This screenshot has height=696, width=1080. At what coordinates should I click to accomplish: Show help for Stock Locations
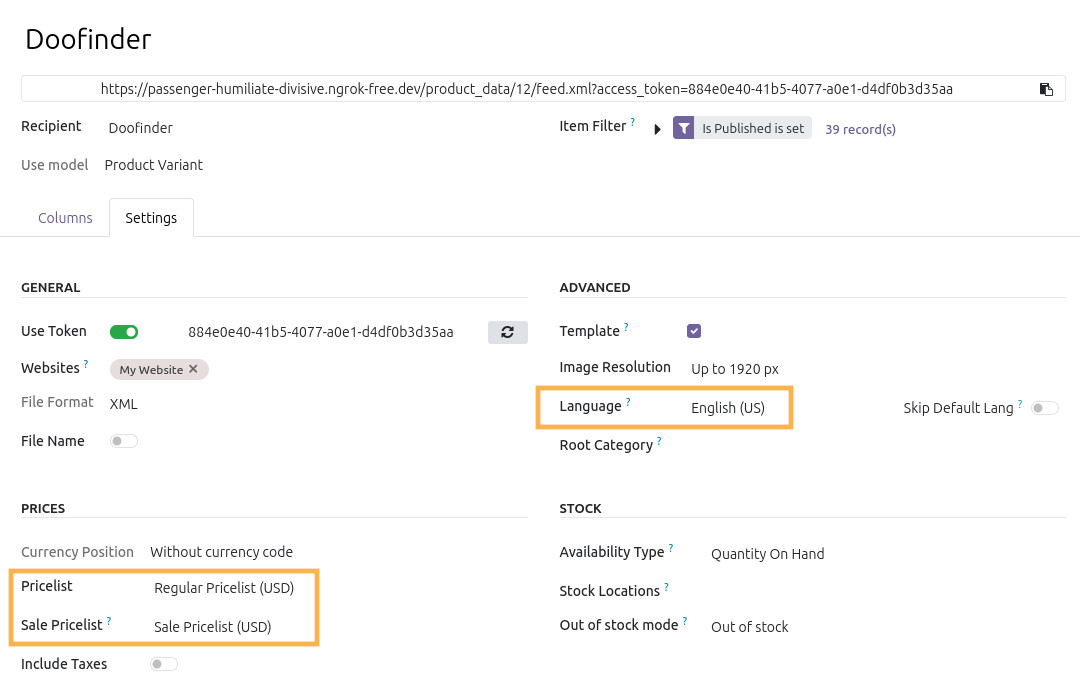[x=666, y=586]
